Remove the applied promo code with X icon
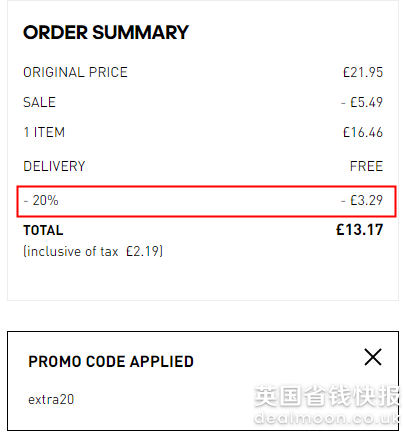 coord(373,357)
